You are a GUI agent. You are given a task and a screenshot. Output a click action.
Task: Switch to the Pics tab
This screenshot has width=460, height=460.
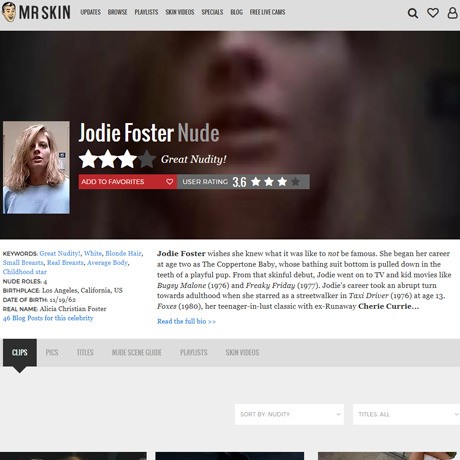(x=52, y=352)
